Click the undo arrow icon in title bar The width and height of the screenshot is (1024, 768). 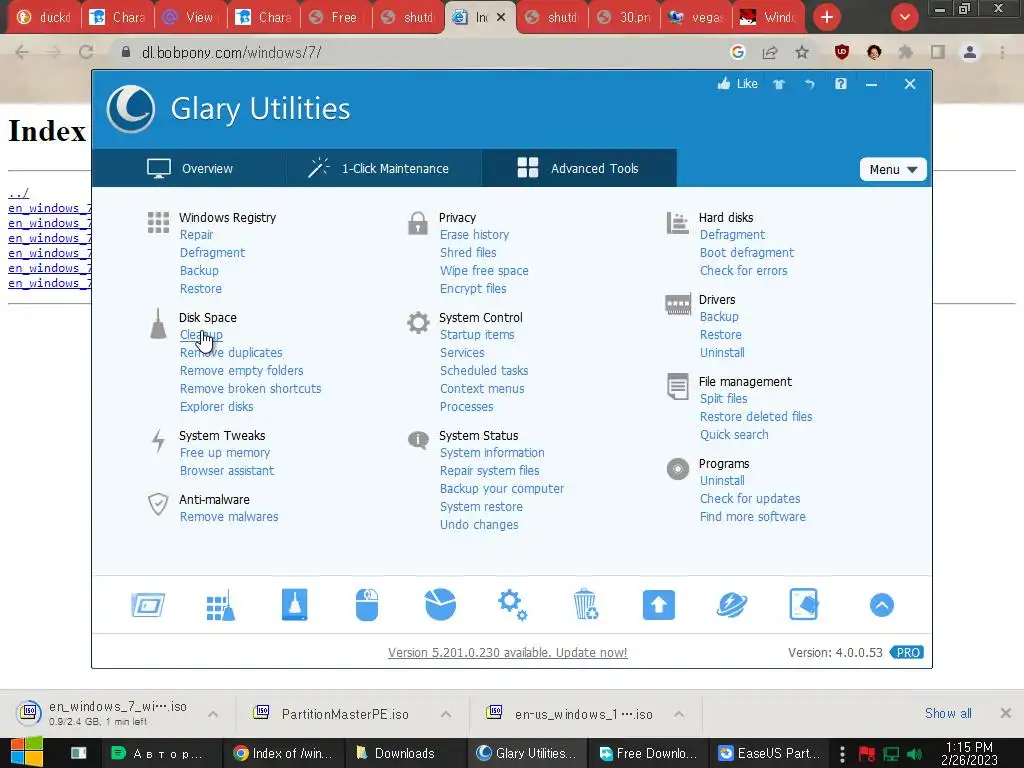pyautogui.click(x=810, y=84)
